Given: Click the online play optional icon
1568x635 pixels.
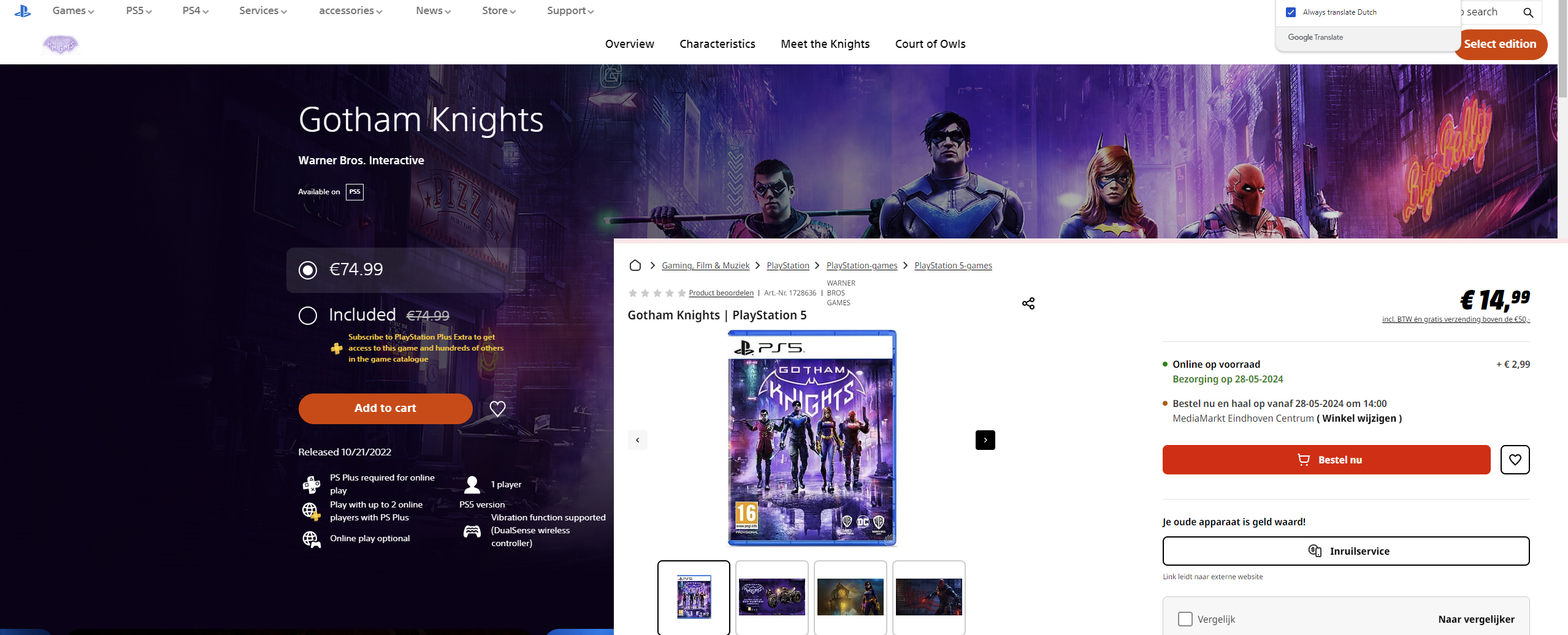Looking at the screenshot, I should (x=312, y=539).
